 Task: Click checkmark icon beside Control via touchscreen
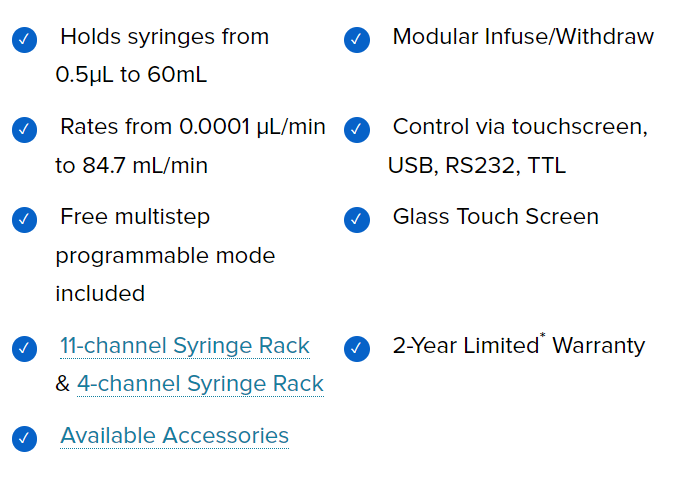click(357, 130)
